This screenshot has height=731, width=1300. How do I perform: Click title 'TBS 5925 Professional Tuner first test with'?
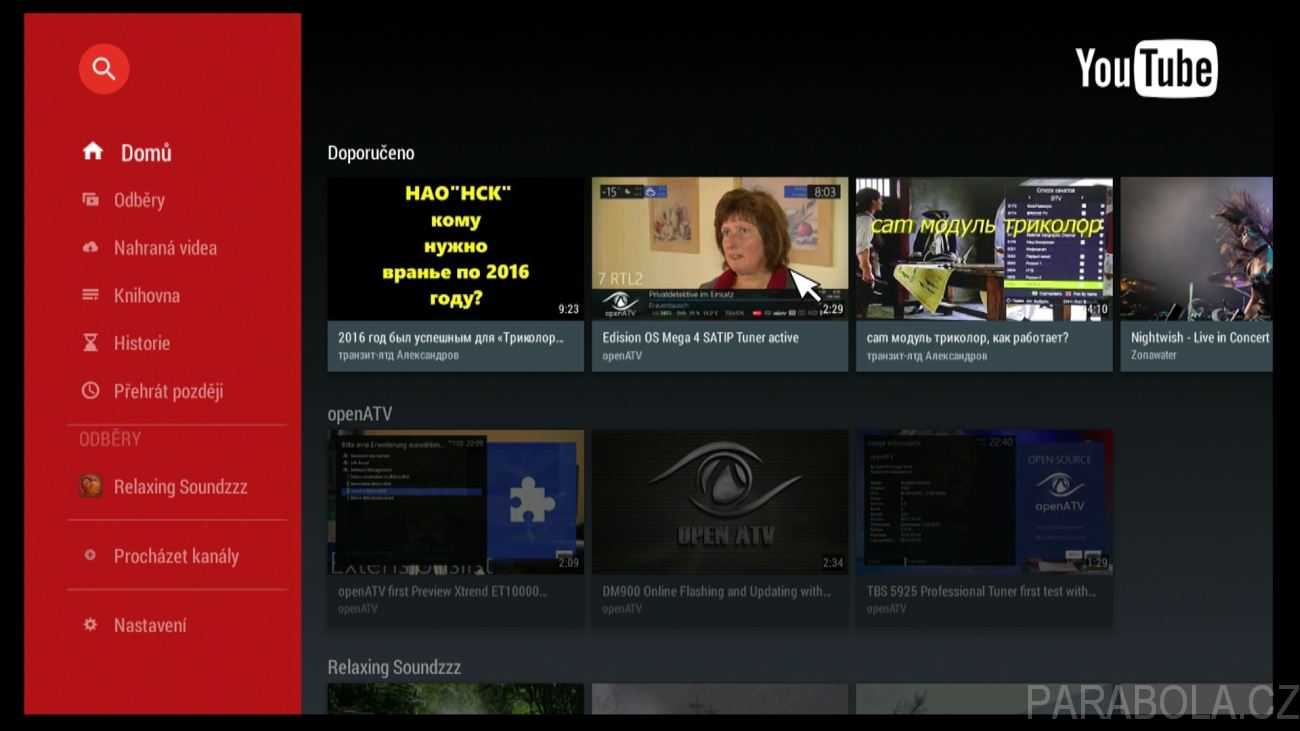(981, 591)
